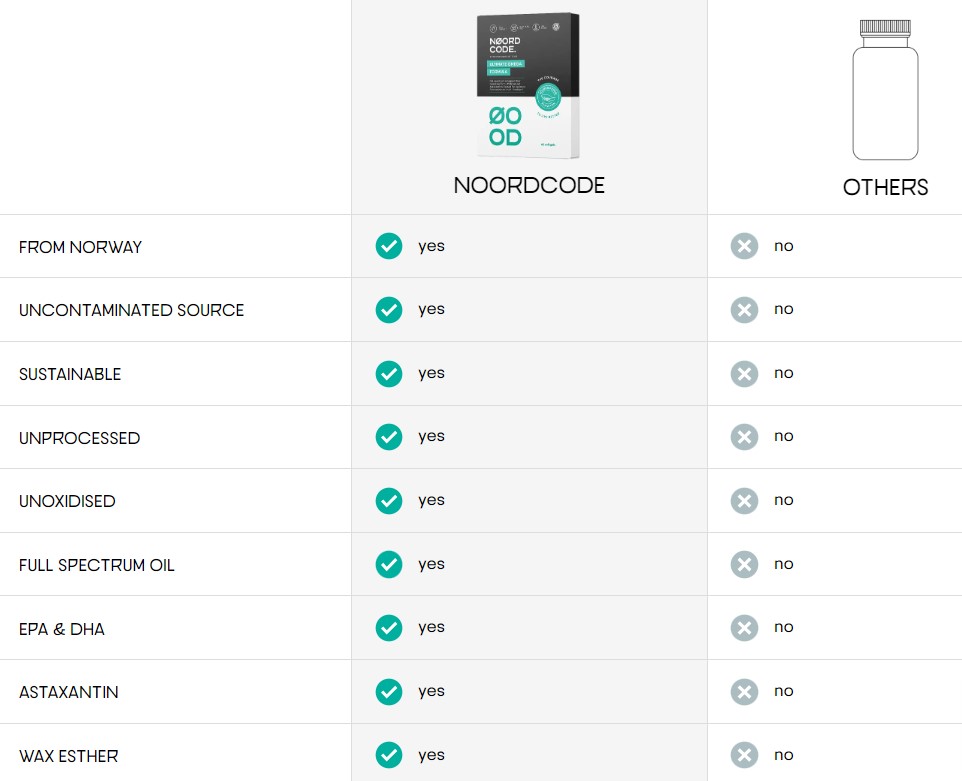Click grey cross in Unoxidised row

(x=744, y=501)
